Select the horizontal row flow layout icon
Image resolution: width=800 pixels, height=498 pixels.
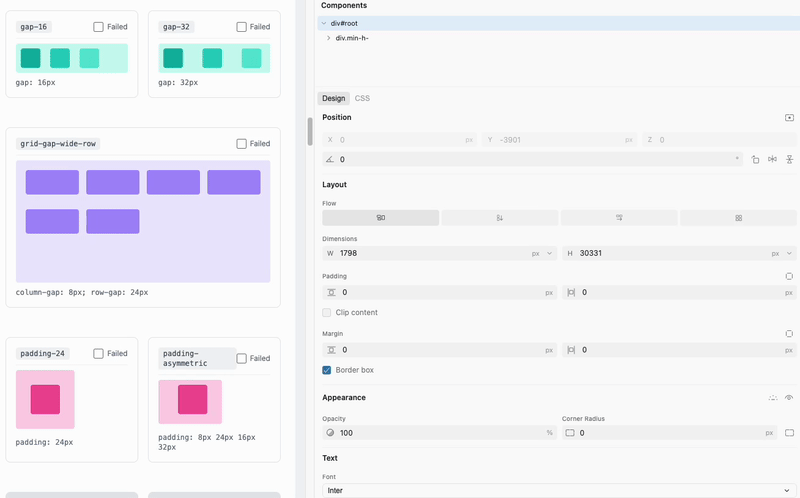pos(380,217)
